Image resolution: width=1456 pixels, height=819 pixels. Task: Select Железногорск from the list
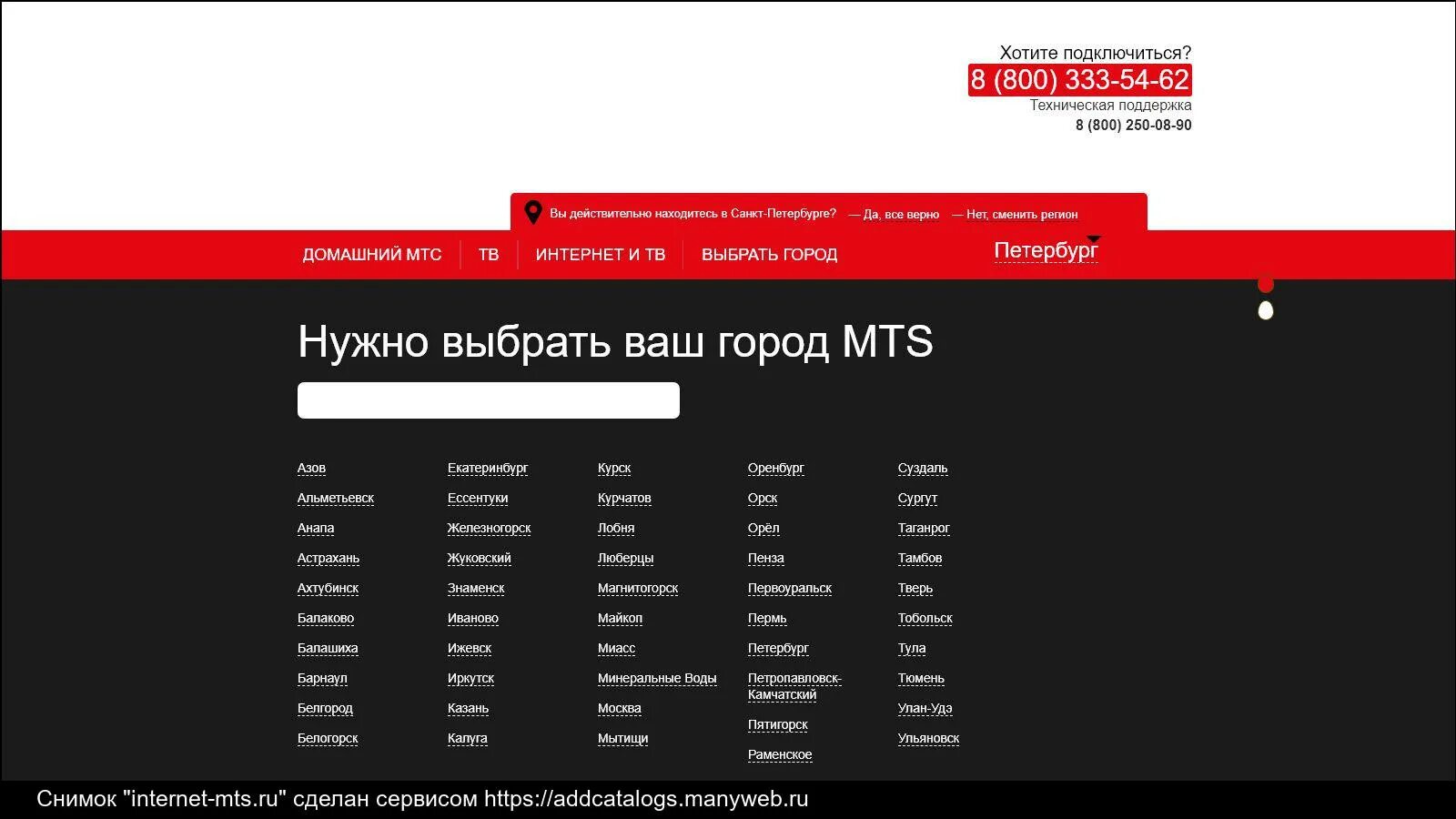point(489,528)
